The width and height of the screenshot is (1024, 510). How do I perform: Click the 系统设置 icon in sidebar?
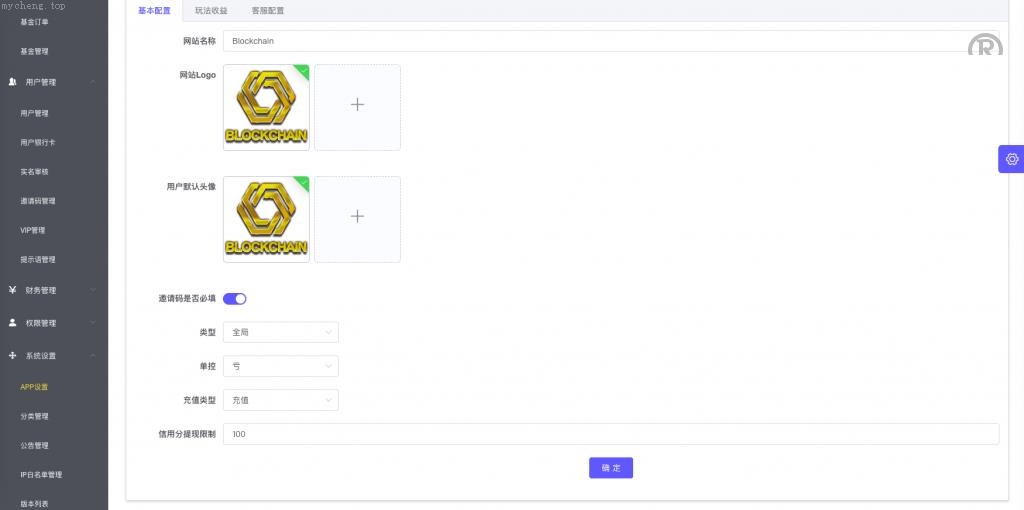12,356
